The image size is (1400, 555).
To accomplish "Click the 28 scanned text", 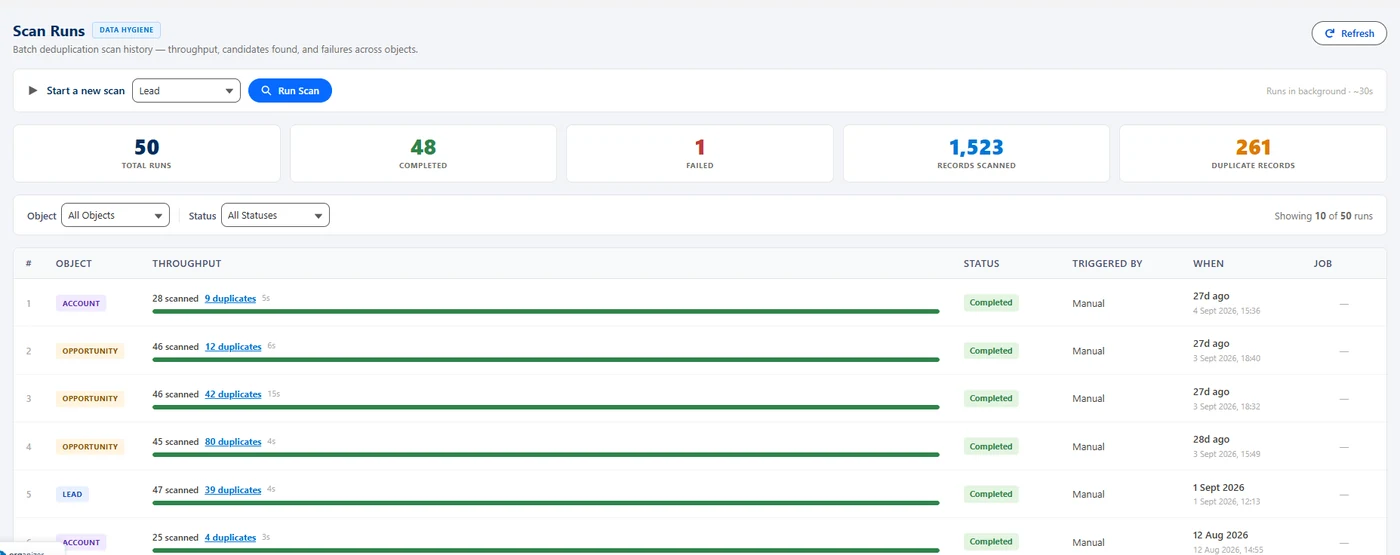I will [x=176, y=298].
